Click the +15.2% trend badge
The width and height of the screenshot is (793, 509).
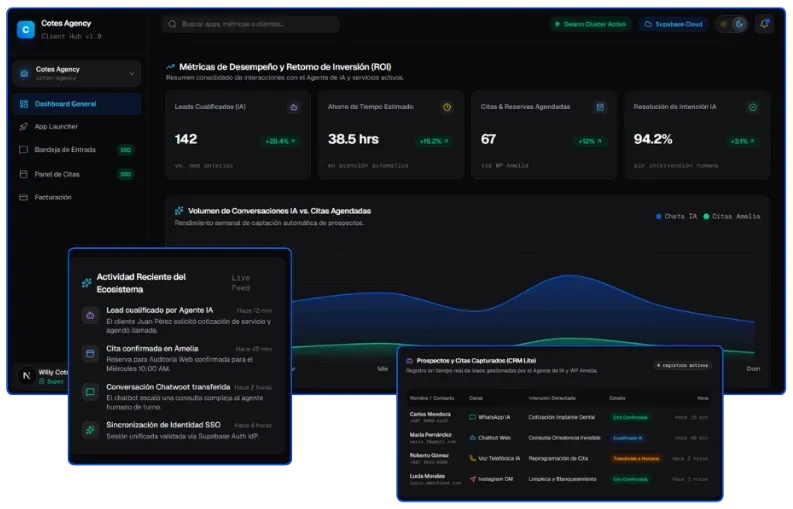434,141
